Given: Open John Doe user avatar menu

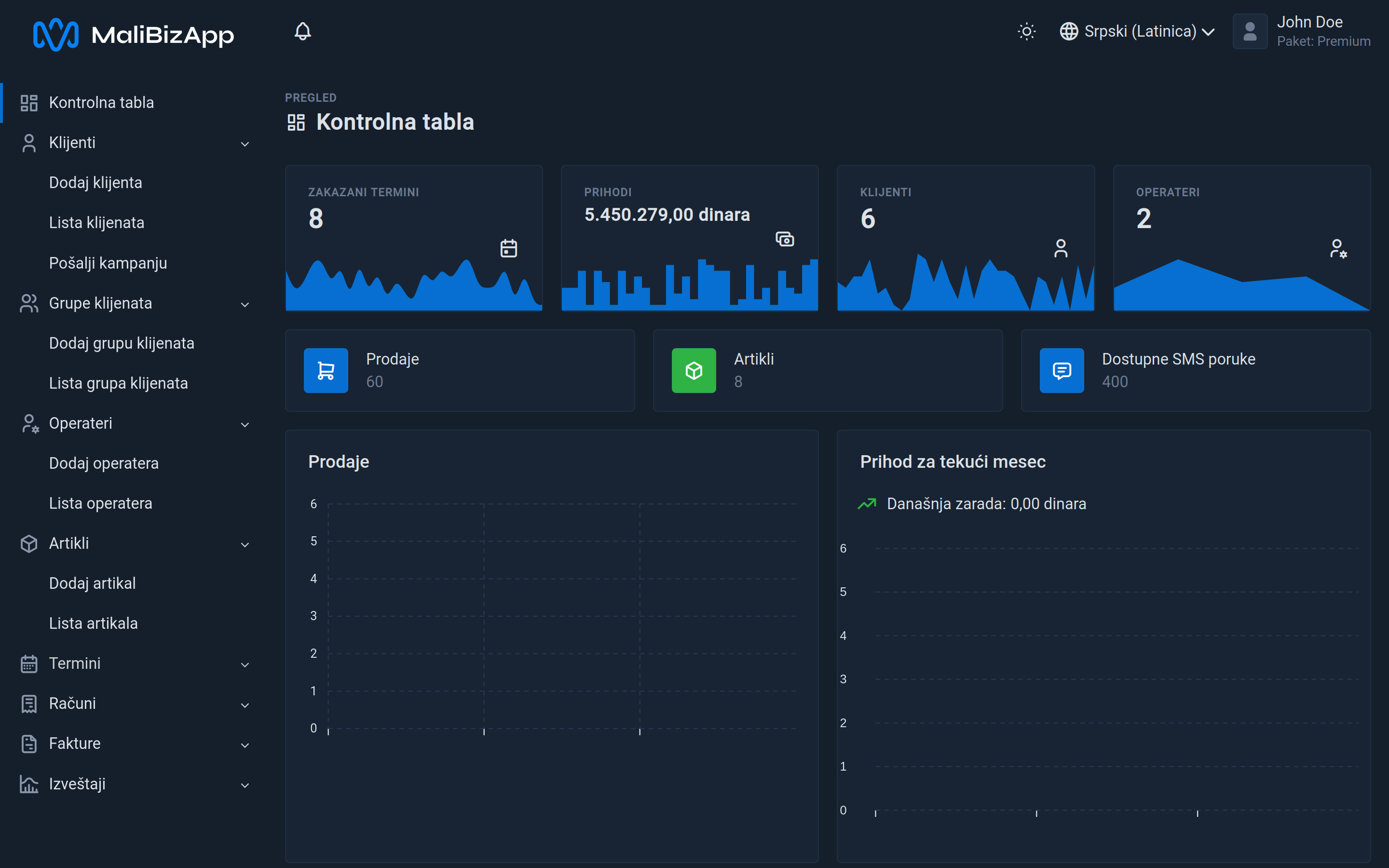Looking at the screenshot, I should tap(1250, 31).
